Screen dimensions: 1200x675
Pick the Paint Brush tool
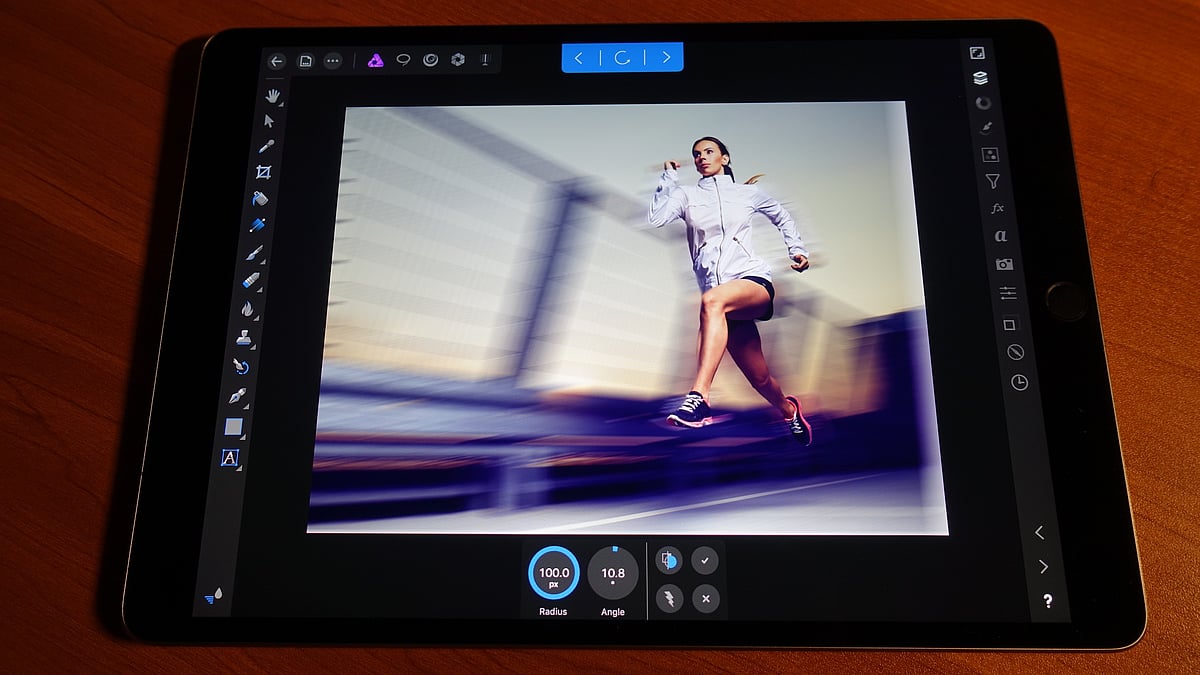click(x=255, y=253)
